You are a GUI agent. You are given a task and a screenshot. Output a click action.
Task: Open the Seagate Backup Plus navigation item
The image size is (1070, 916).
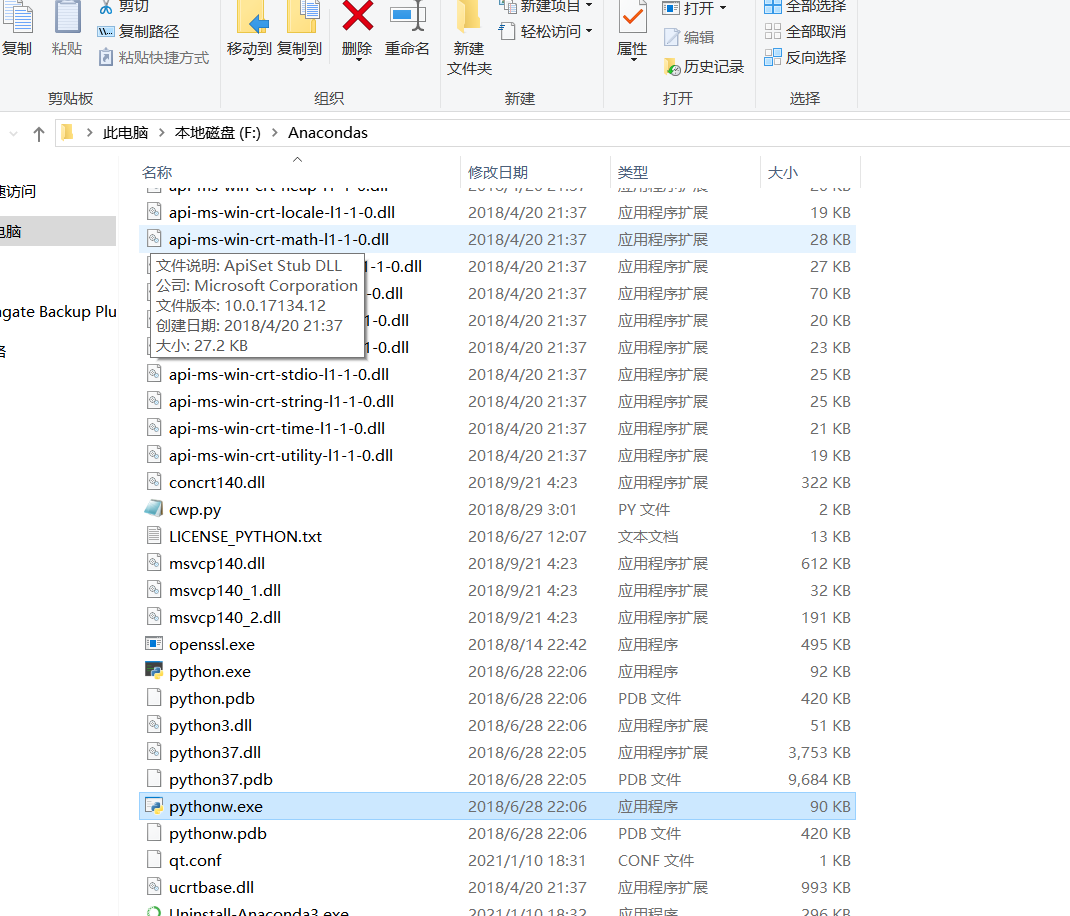58,312
